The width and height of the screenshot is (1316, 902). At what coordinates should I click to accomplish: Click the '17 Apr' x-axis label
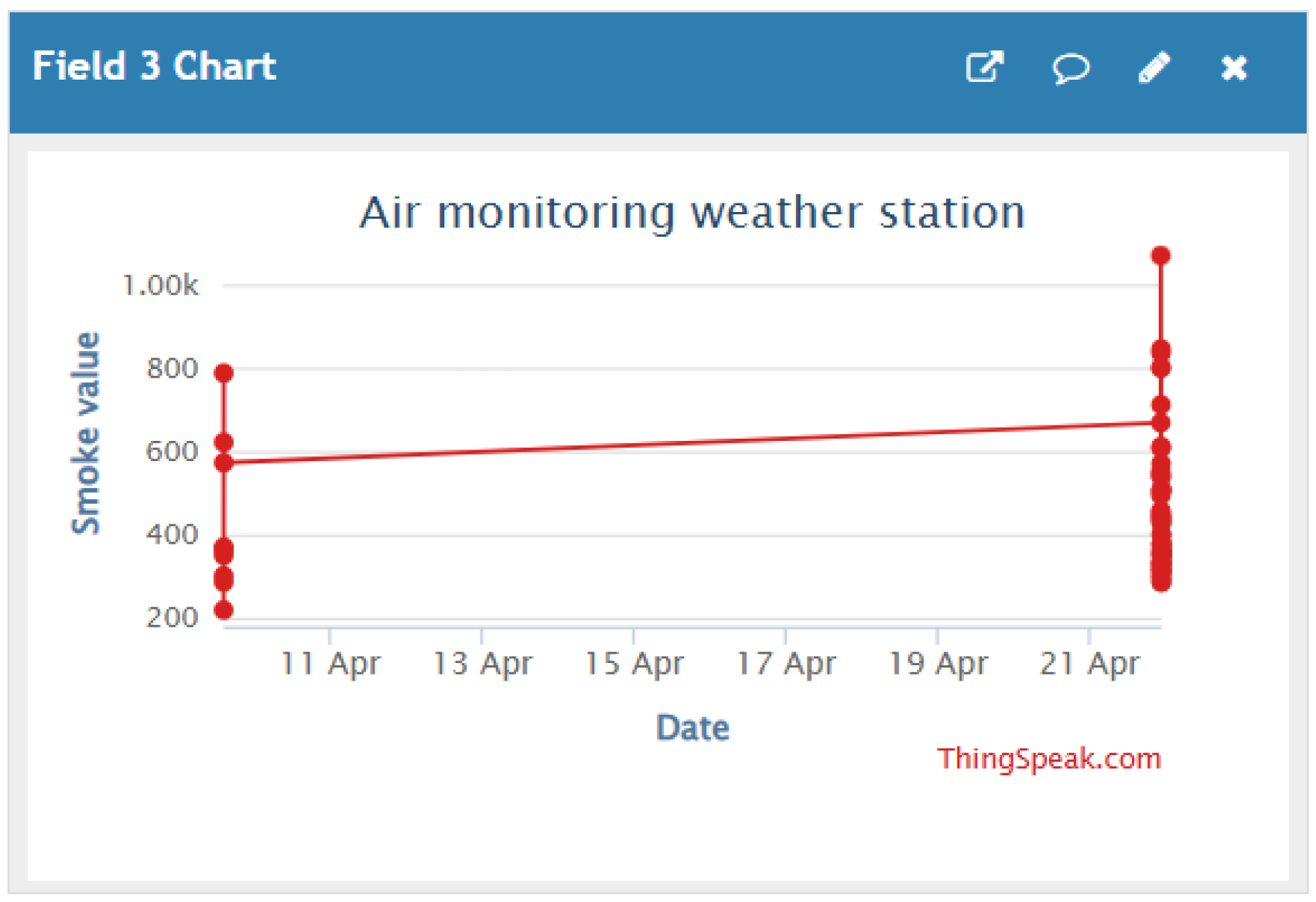[786, 664]
